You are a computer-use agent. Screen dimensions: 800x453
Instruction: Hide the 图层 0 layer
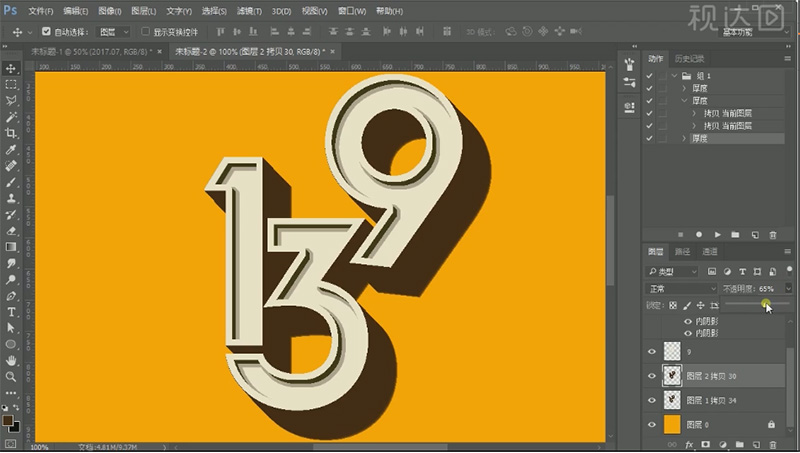click(652, 425)
